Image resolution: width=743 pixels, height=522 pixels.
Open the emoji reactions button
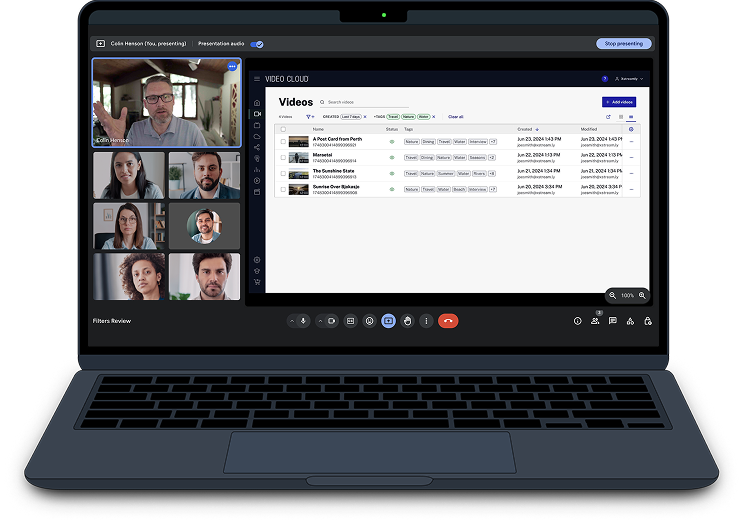pyautogui.click(x=370, y=321)
